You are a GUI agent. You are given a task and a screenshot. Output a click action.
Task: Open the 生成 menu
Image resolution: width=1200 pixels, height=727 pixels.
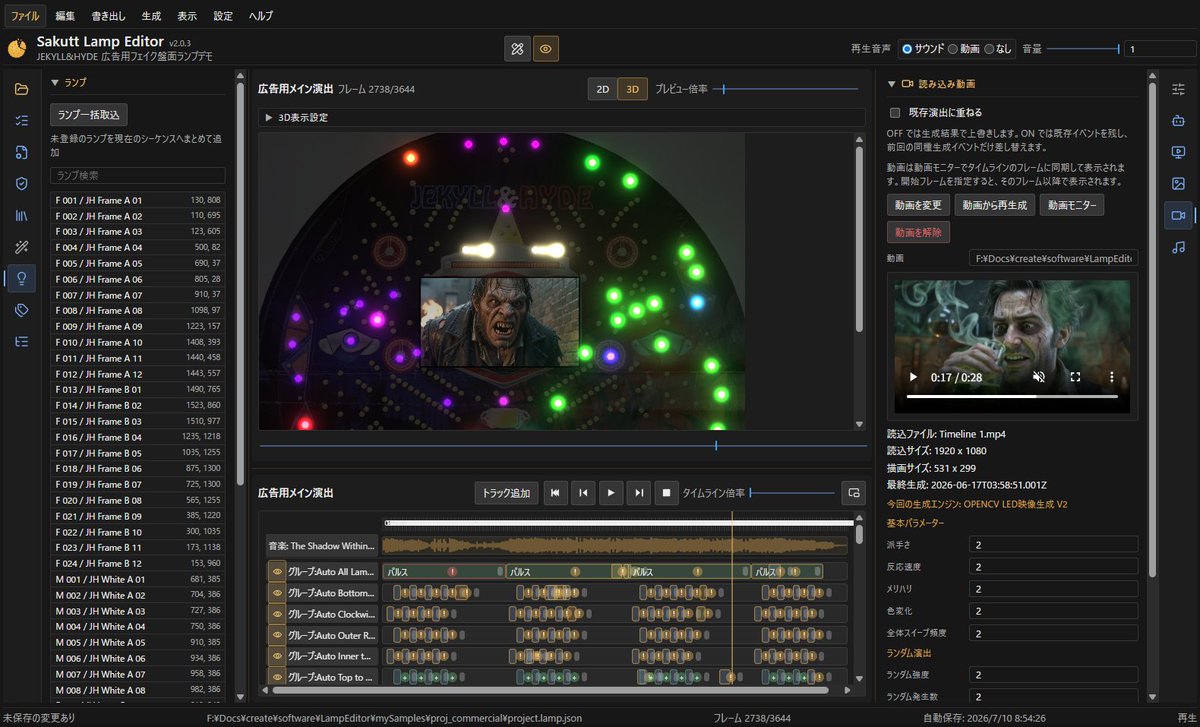coord(151,16)
